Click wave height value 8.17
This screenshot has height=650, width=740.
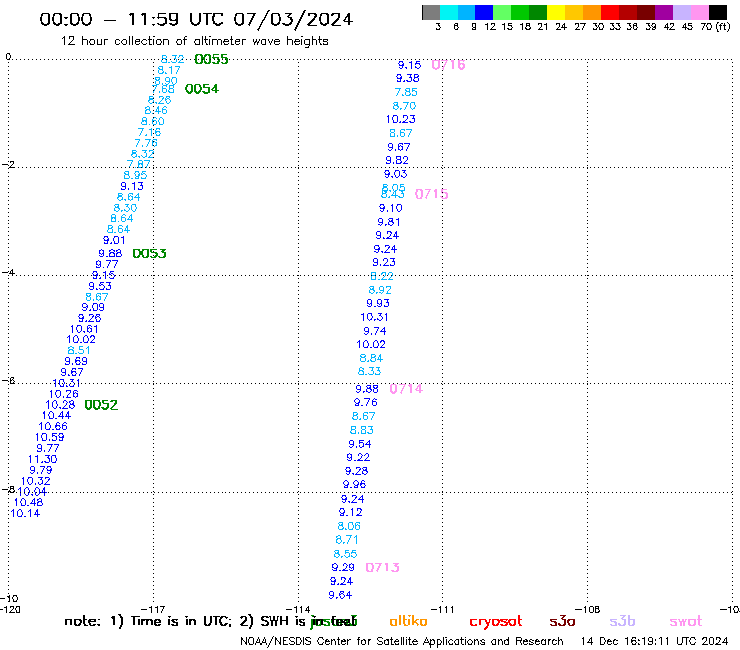point(169,70)
